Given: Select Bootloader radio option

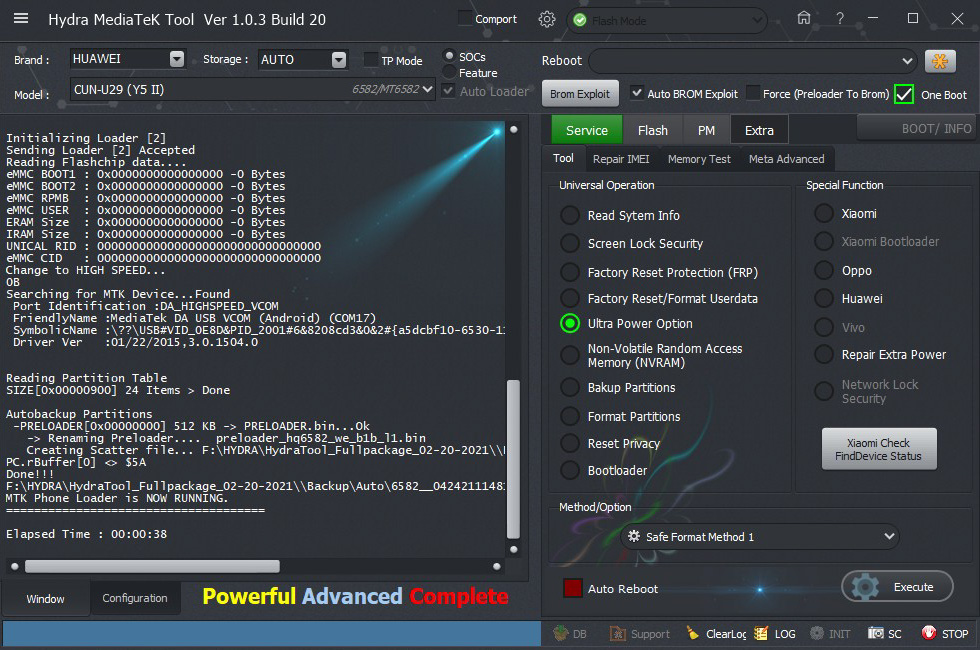Looking at the screenshot, I should click(569, 470).
